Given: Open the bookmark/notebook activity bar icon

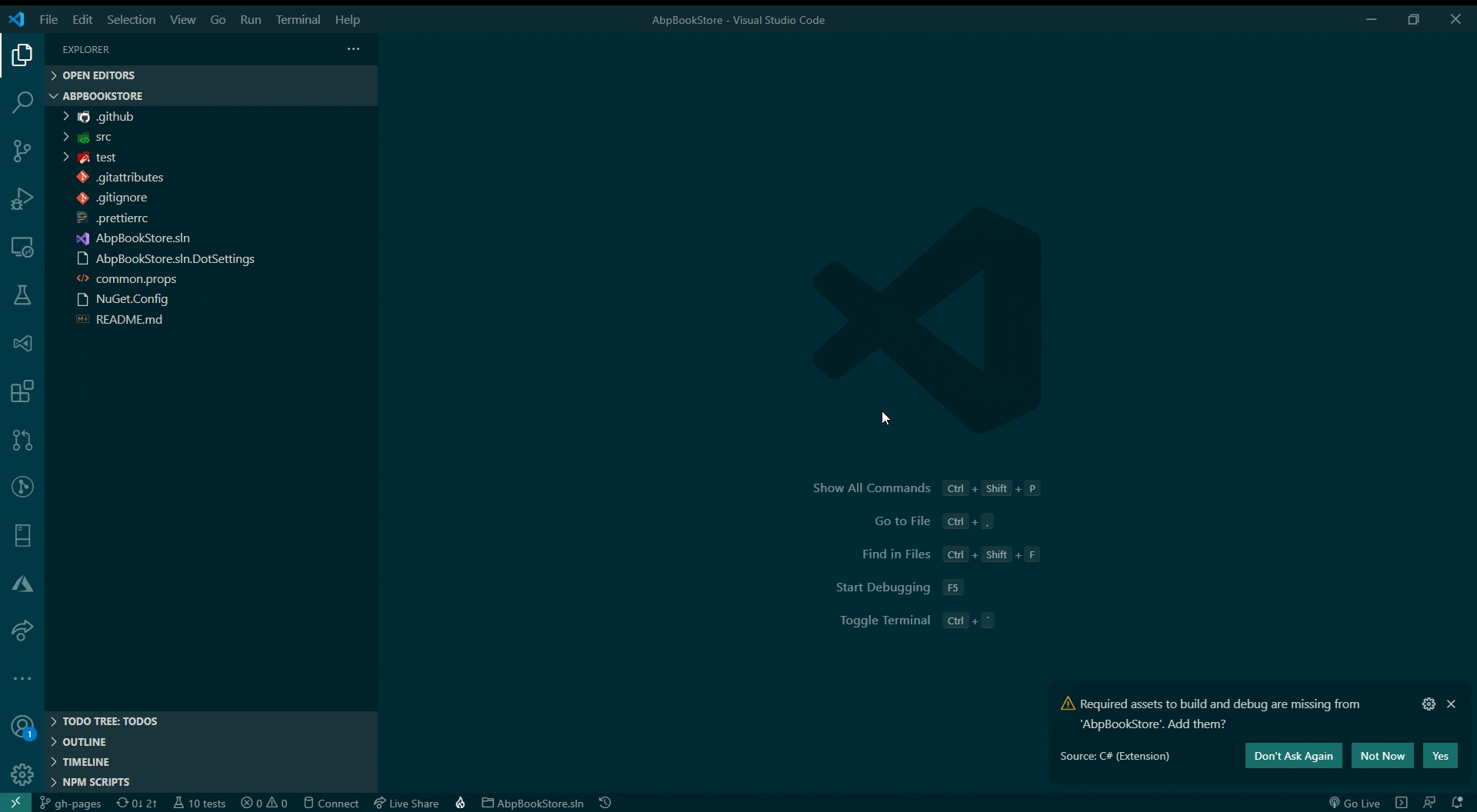Looking at the screenshot, I should tap(22, 535).
